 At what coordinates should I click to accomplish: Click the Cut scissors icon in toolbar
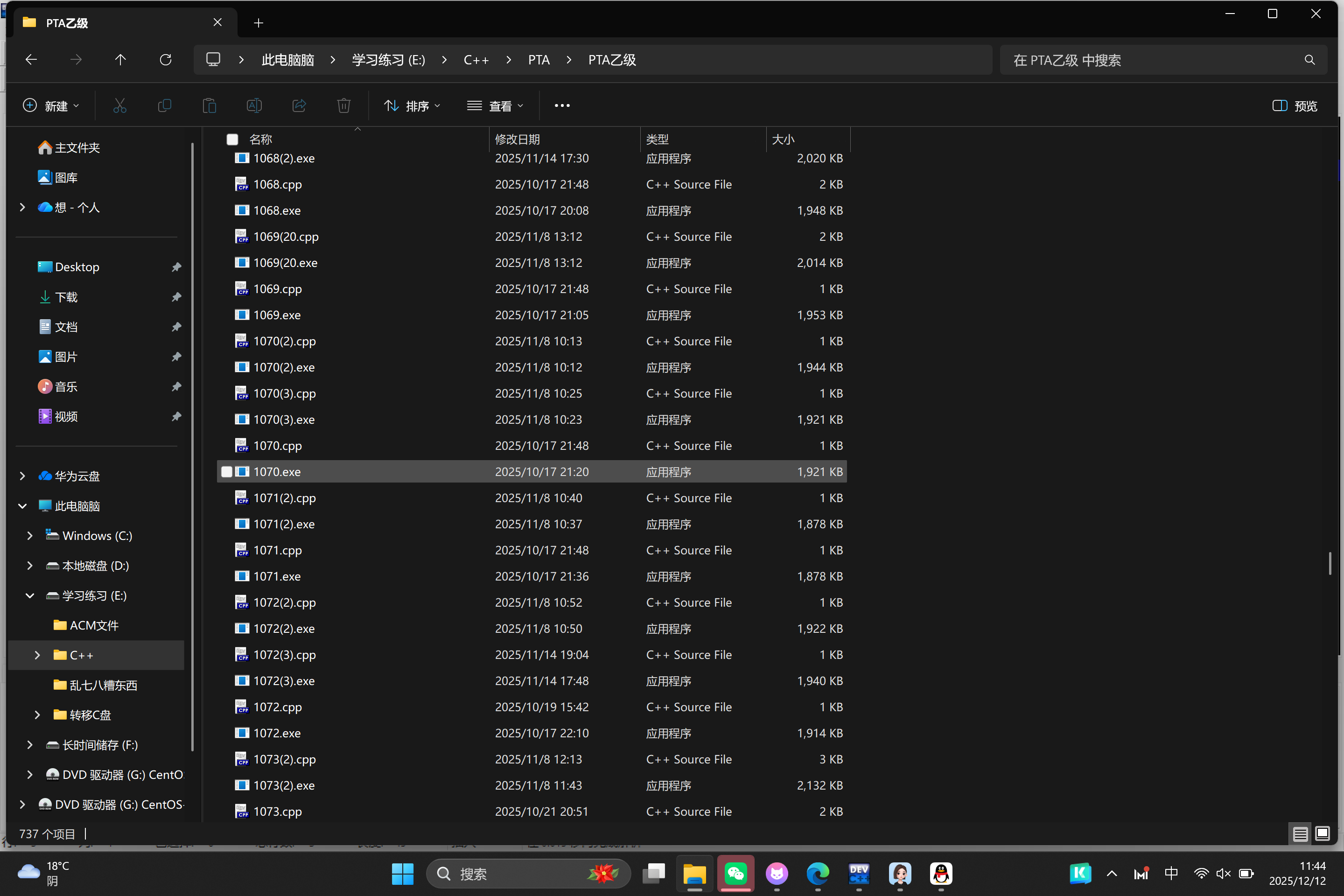(119, 106)
